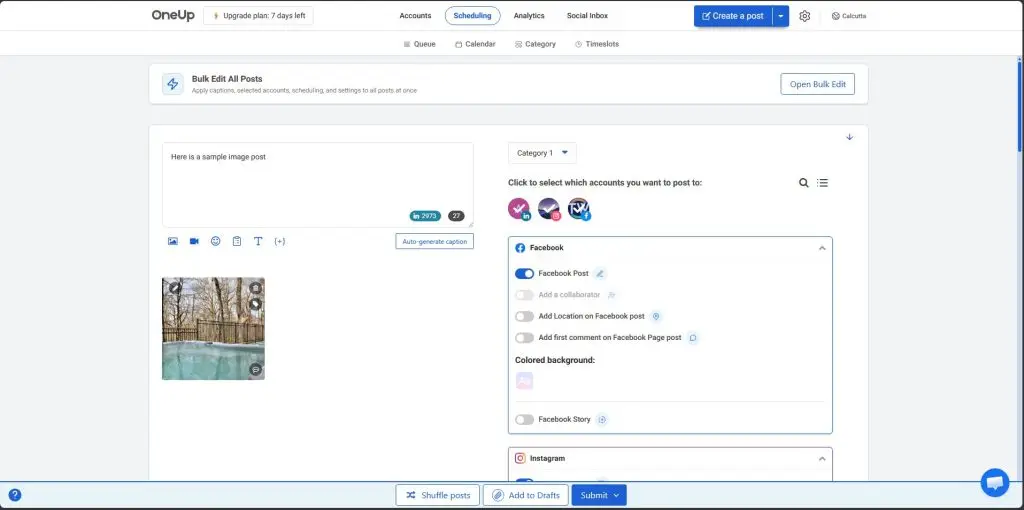Image resolution: width=1024 pixels, height=510 pixels.
Task: Open the Timeslots sub-tab
Action: click(597, 44)
